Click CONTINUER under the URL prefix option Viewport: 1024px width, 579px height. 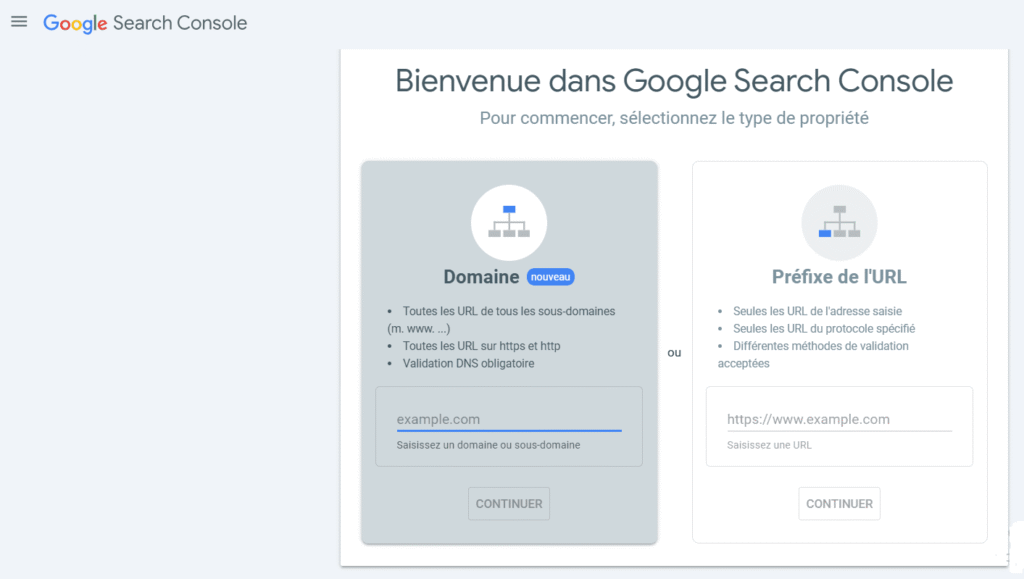(x=839, y=503)
